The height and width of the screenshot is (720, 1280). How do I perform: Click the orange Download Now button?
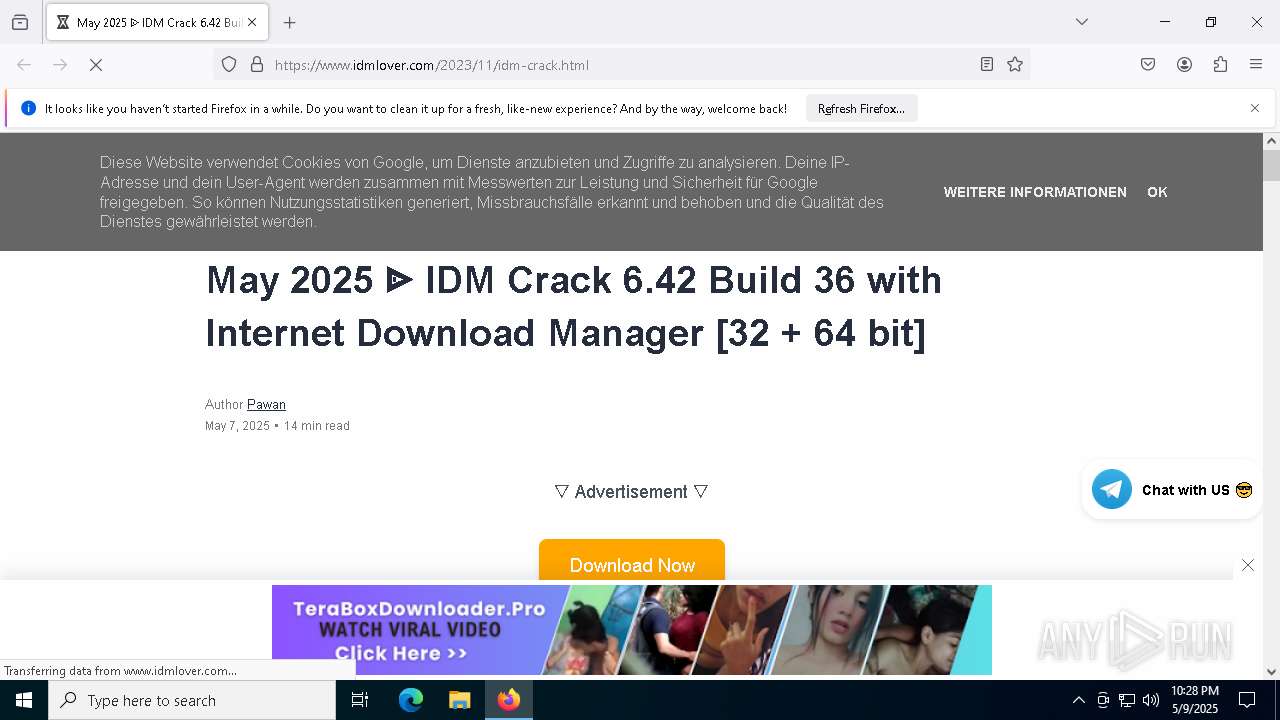point(632,562)
